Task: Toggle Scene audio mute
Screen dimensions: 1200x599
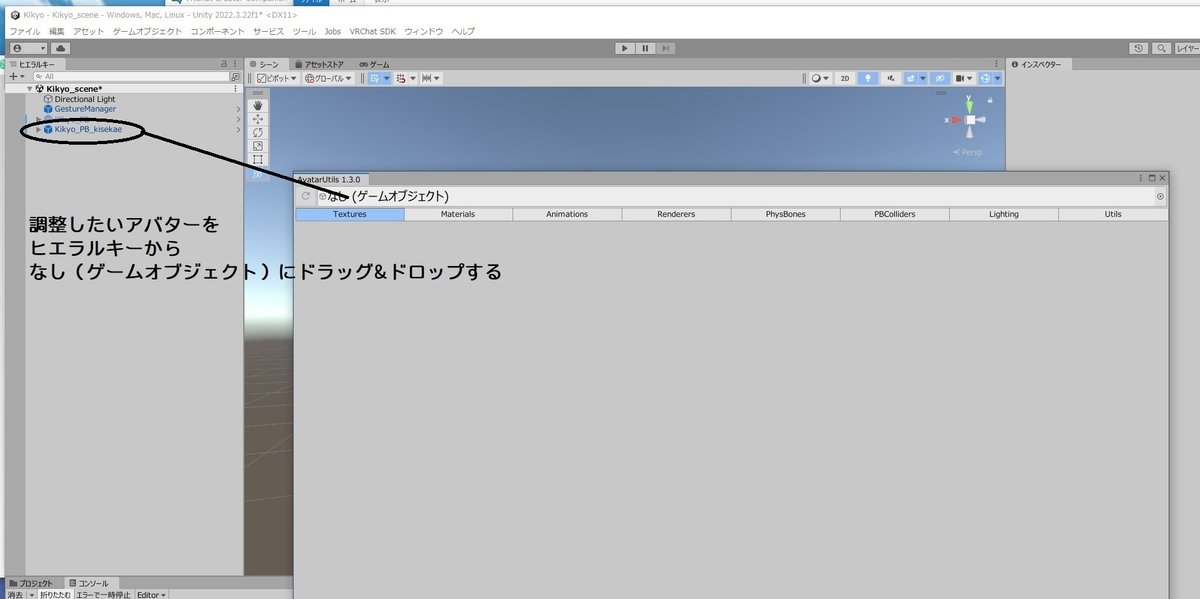Action: tap(892, 78)
